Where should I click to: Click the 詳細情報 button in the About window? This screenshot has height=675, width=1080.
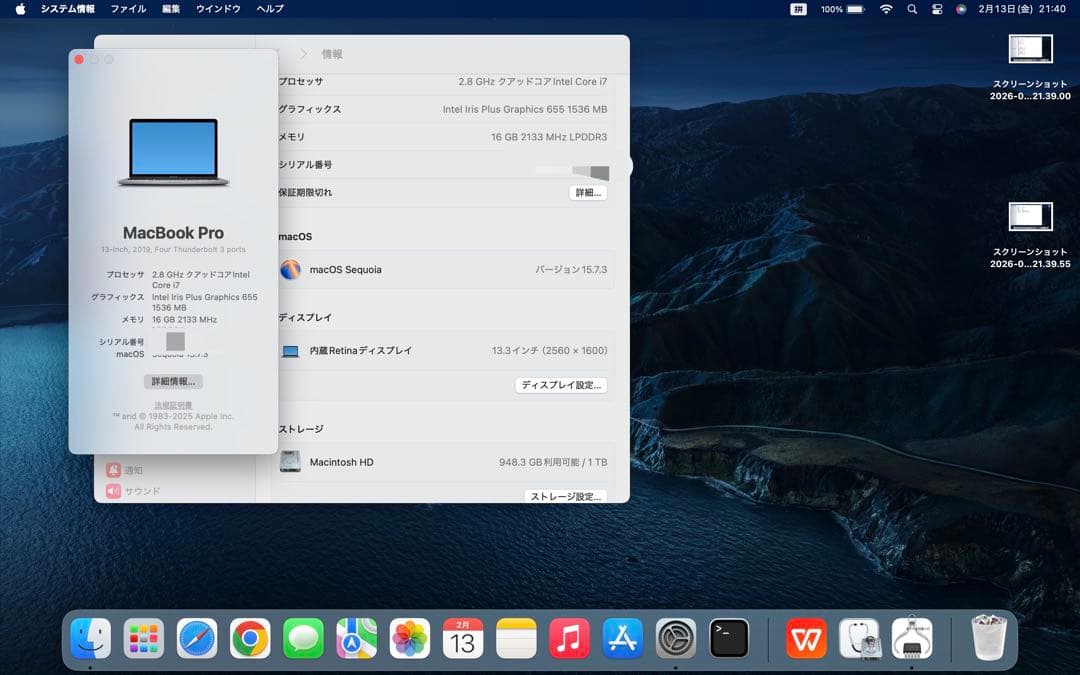(x=175, y=381)
